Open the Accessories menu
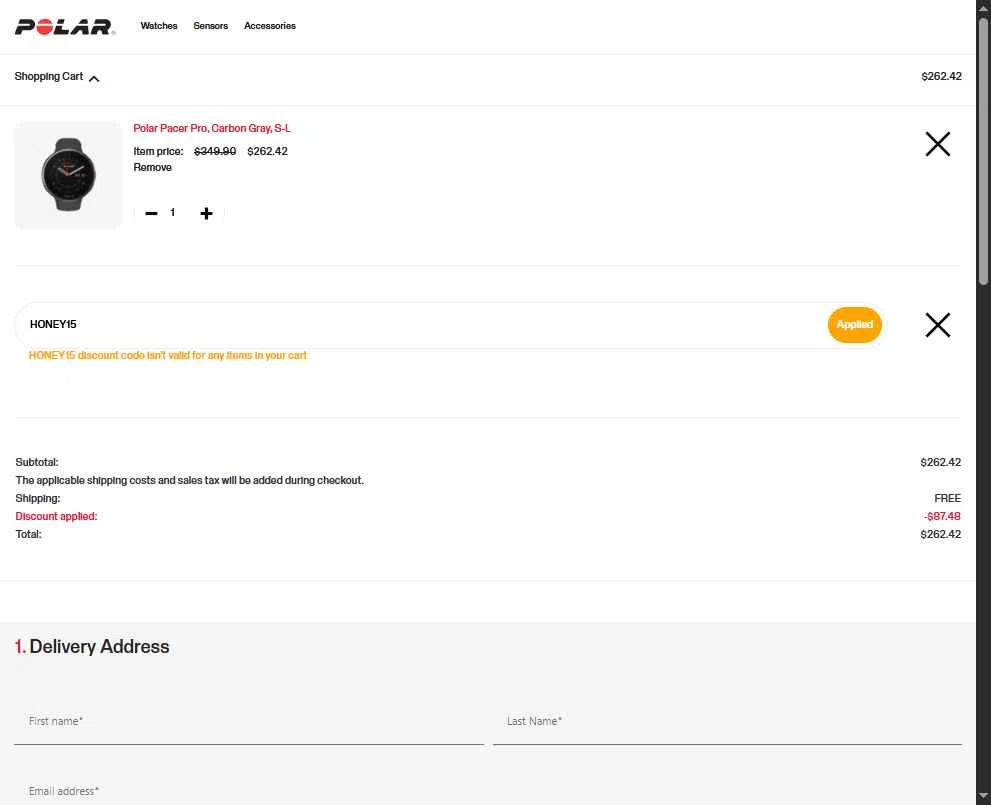 [x=270, y=26]
